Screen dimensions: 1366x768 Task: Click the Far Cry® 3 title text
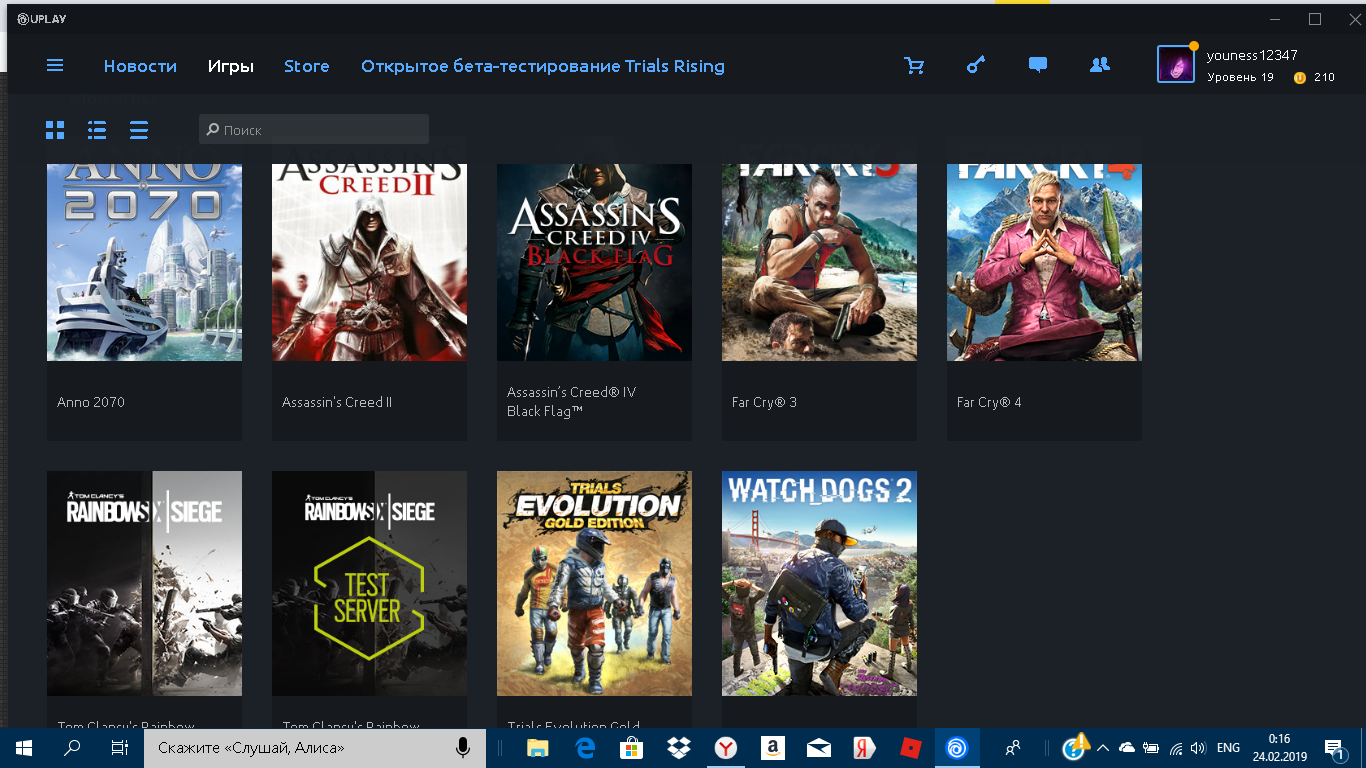click(x=764, y=402)
